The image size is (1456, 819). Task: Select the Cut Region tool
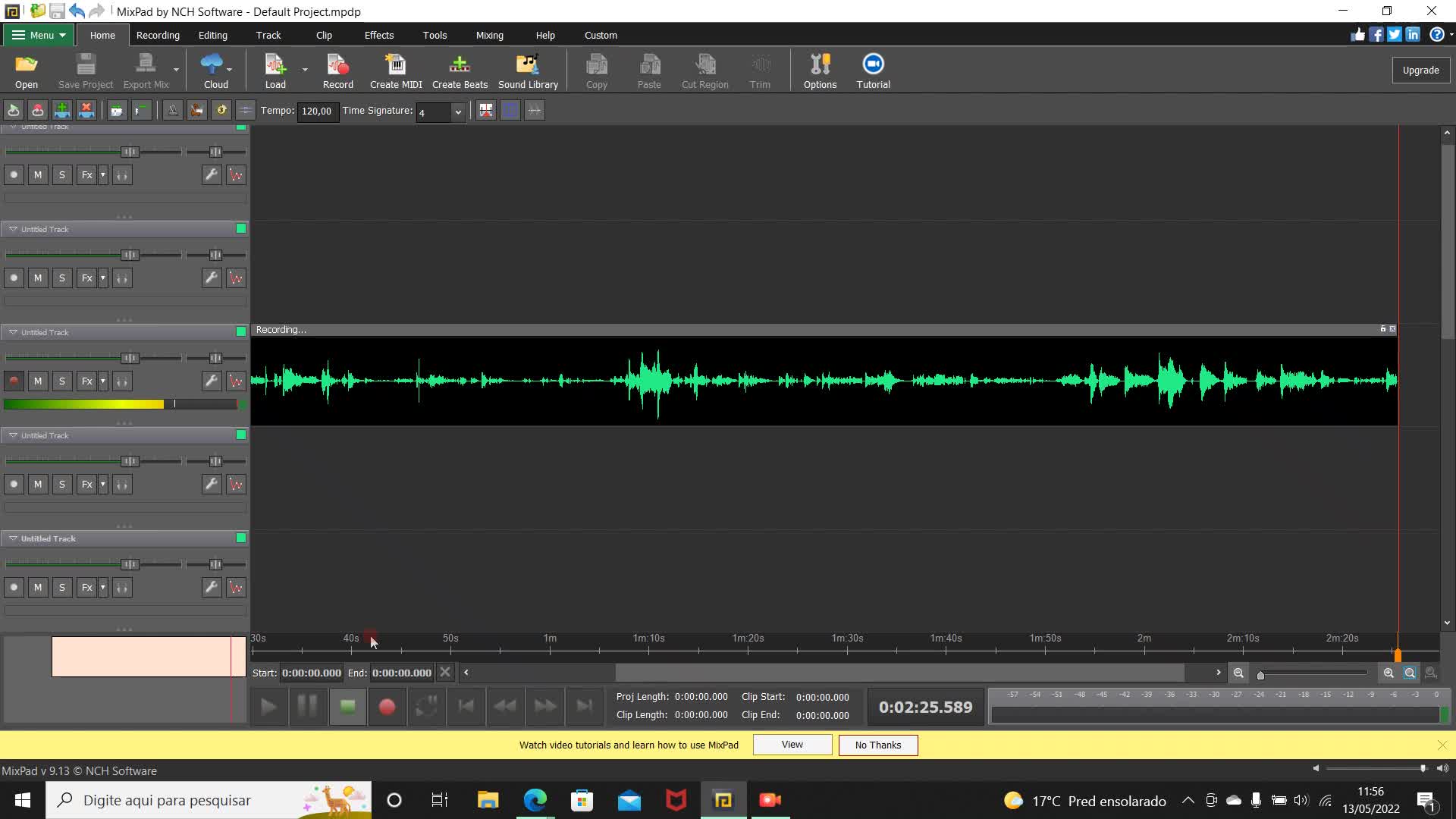(705, 70)
